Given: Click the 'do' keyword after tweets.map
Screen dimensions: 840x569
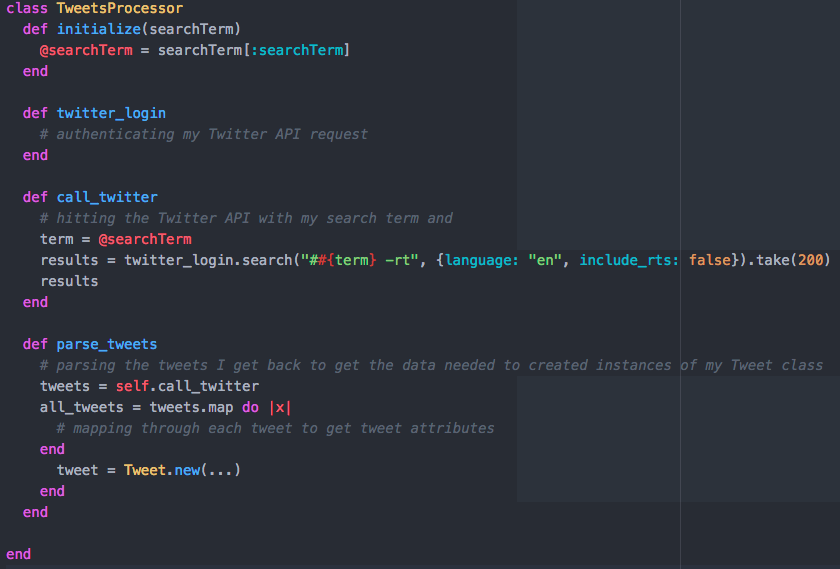Looking at the screenshot, I should (x=250, y=407).
